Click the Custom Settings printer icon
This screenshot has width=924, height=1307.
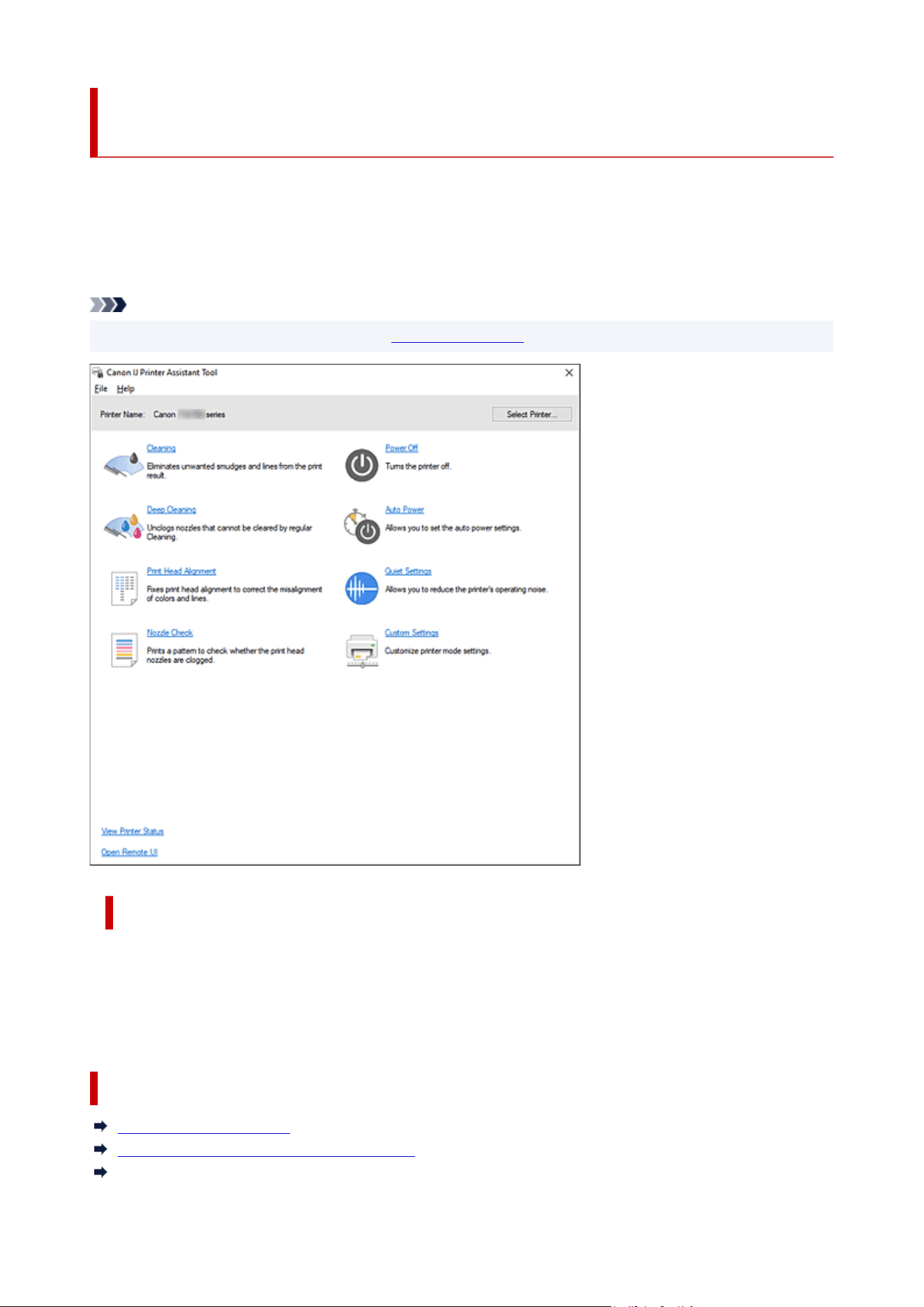(x=362, y=651)
